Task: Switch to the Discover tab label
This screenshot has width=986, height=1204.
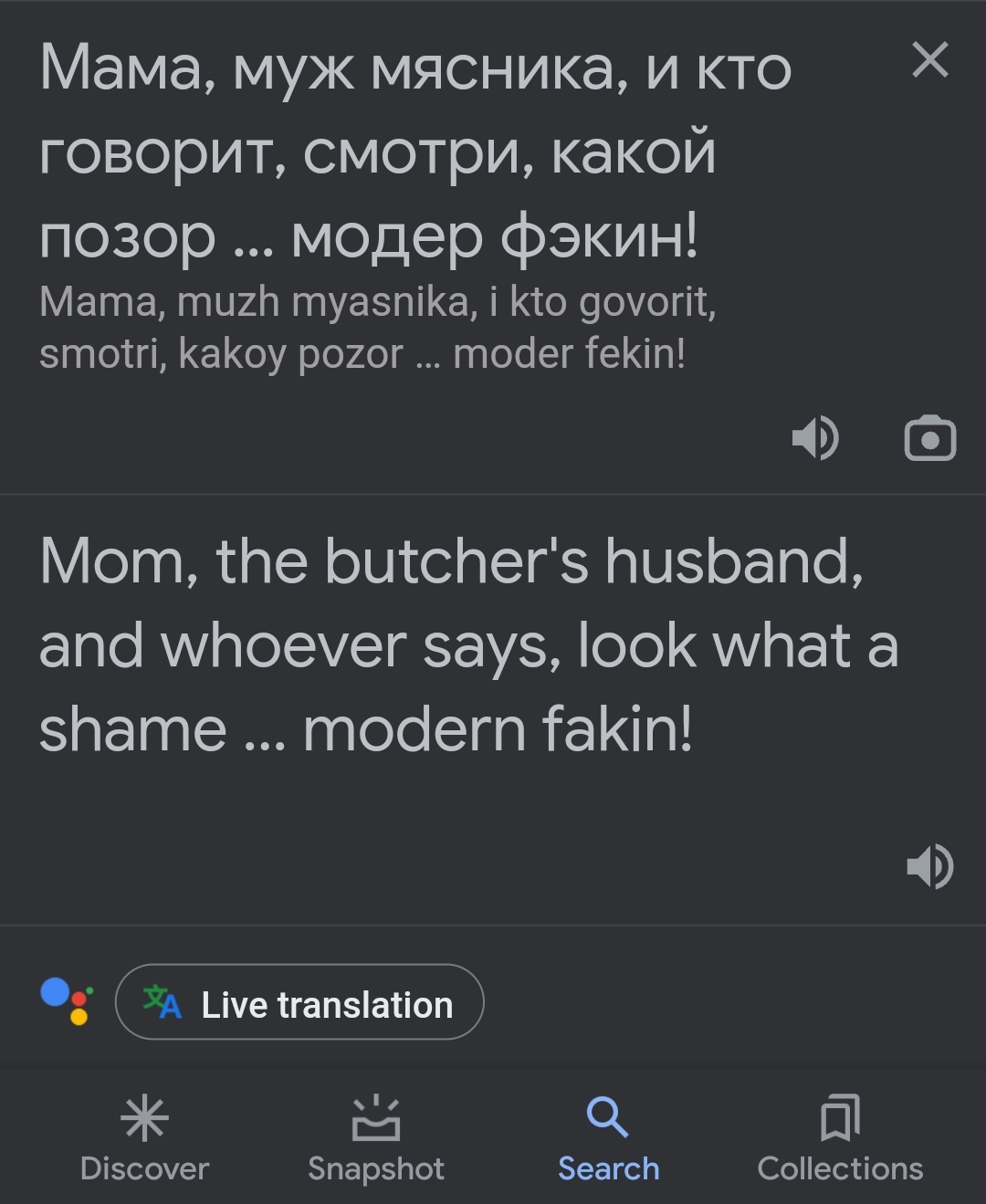Action: coord(144,1169)
